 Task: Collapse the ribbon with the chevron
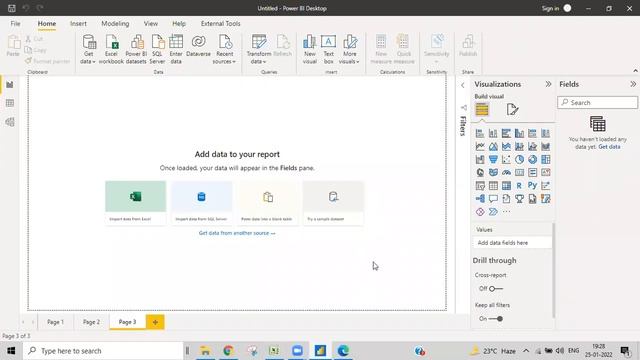point(635,71)
